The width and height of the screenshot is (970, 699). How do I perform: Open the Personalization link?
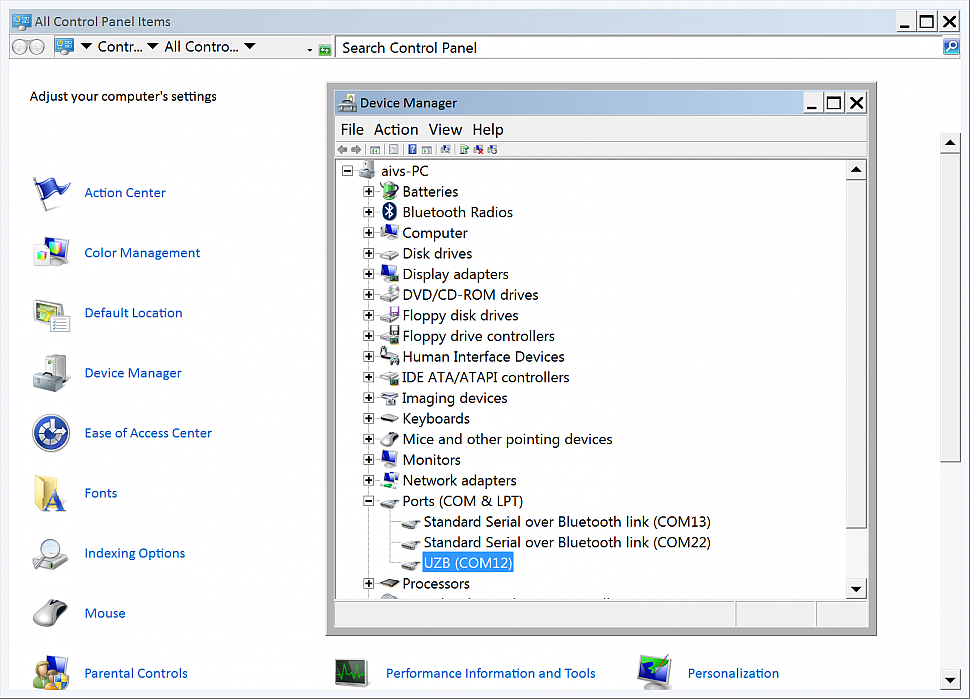pos(733,673)
